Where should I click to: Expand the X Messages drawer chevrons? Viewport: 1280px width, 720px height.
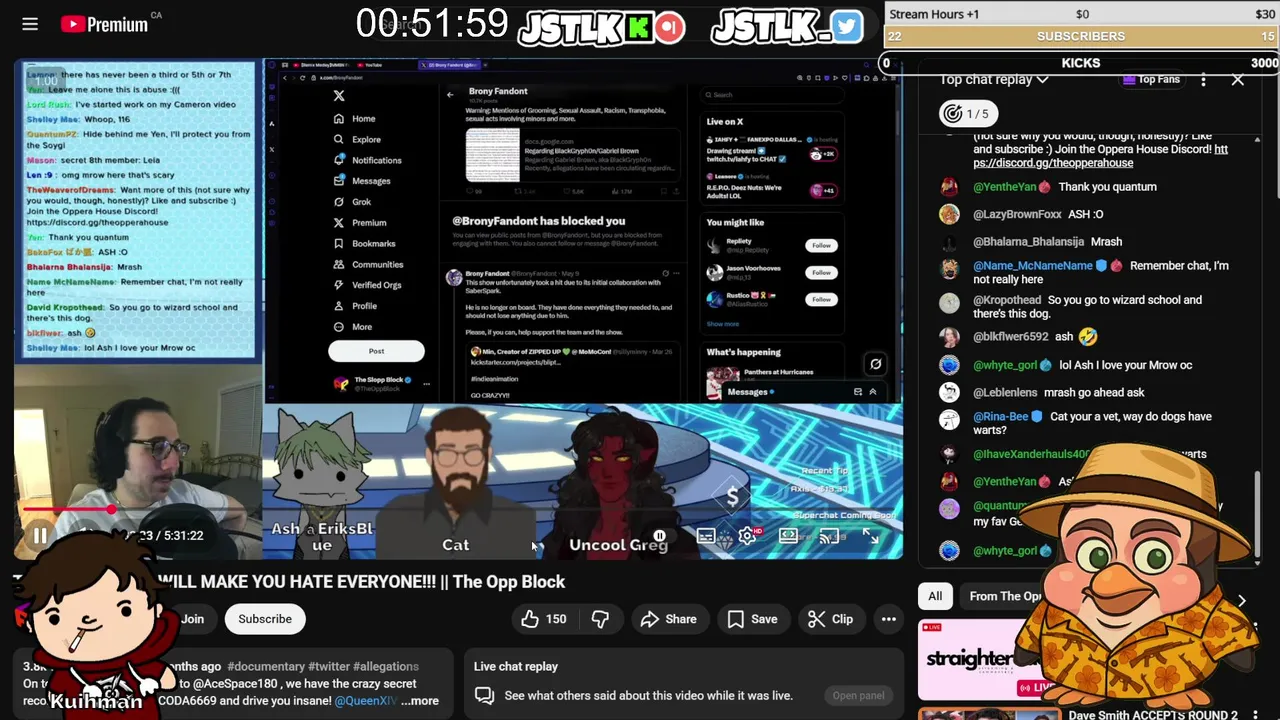(x=872, y=392)
